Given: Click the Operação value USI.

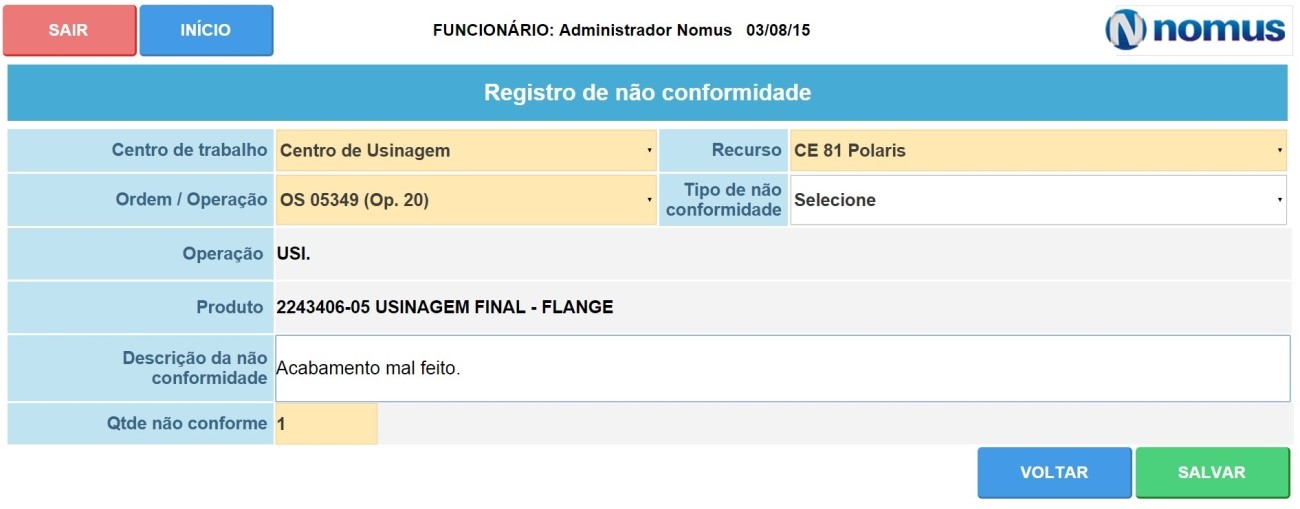Looking at the screenshot, I should click(294, 254).
